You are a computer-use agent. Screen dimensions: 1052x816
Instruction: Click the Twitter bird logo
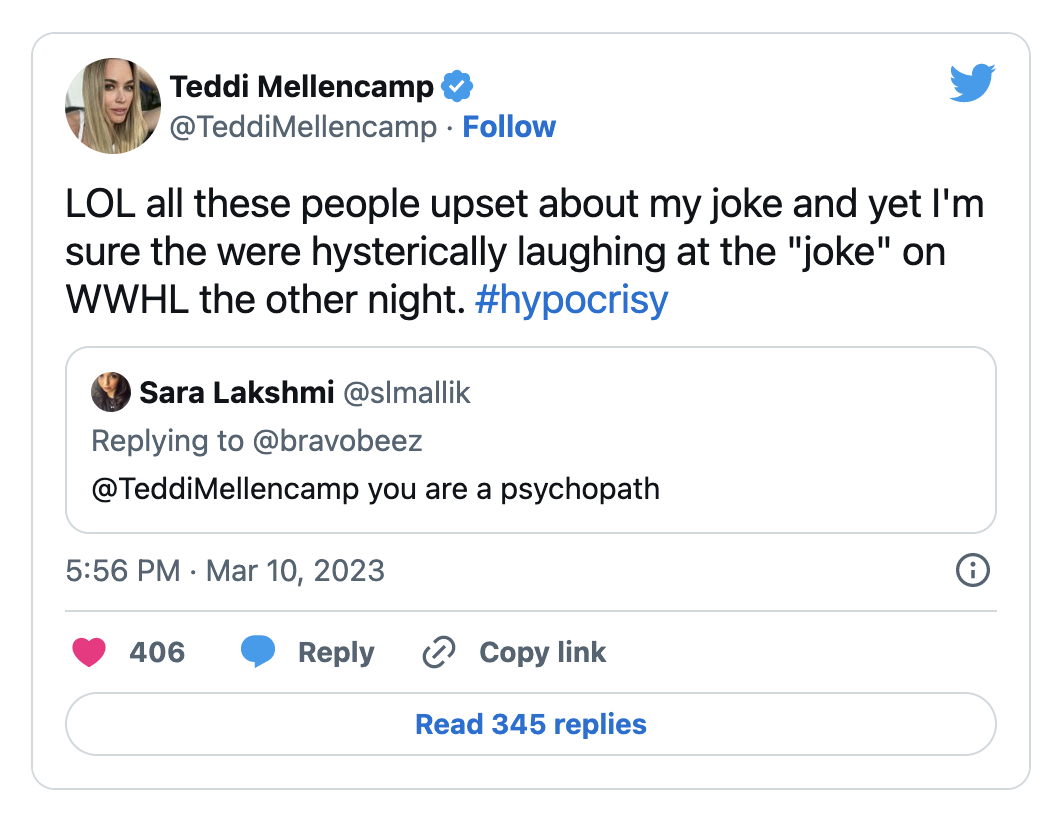point(972,83)
